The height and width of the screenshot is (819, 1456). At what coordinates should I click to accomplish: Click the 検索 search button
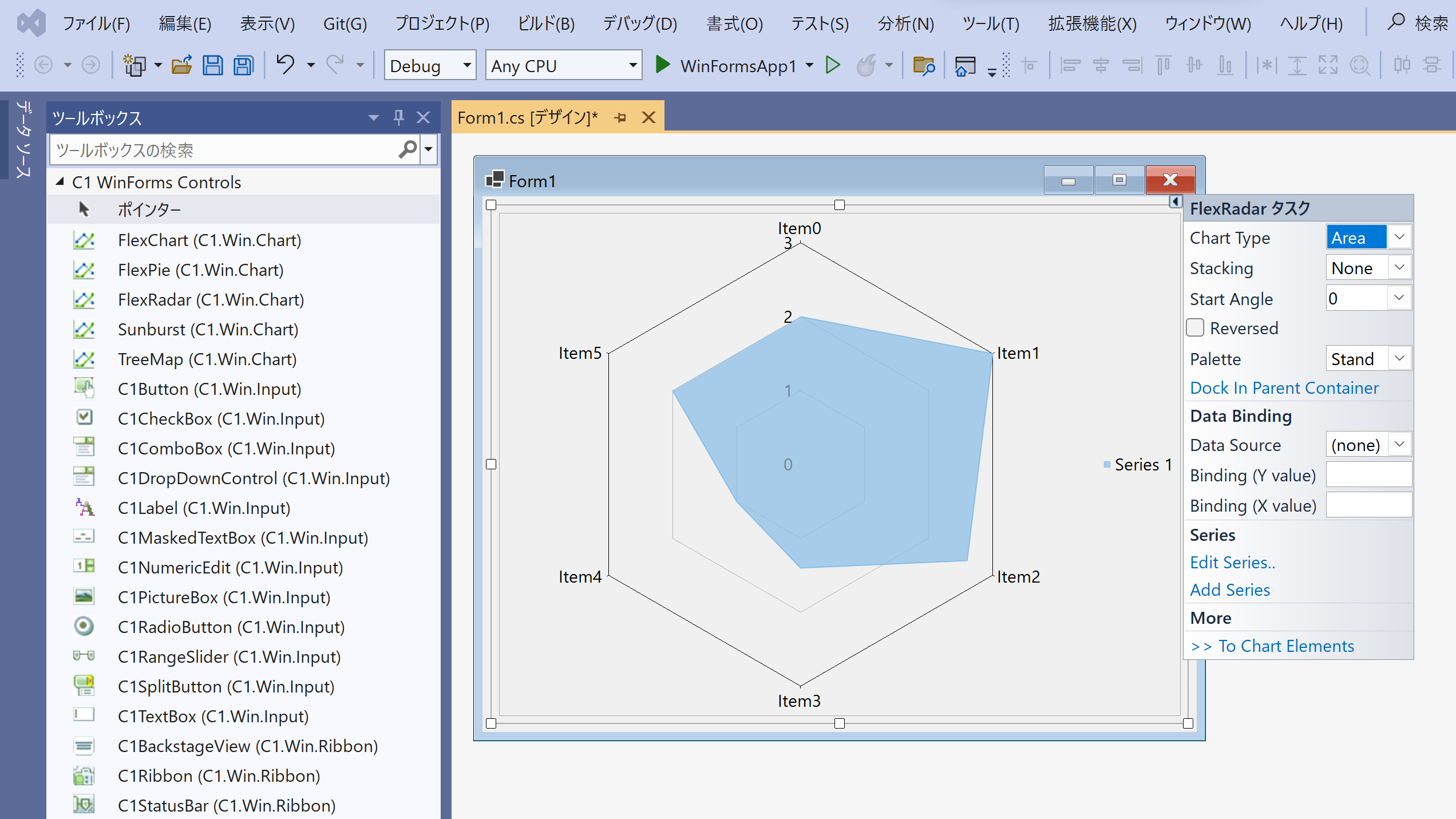click(1417, 23)
